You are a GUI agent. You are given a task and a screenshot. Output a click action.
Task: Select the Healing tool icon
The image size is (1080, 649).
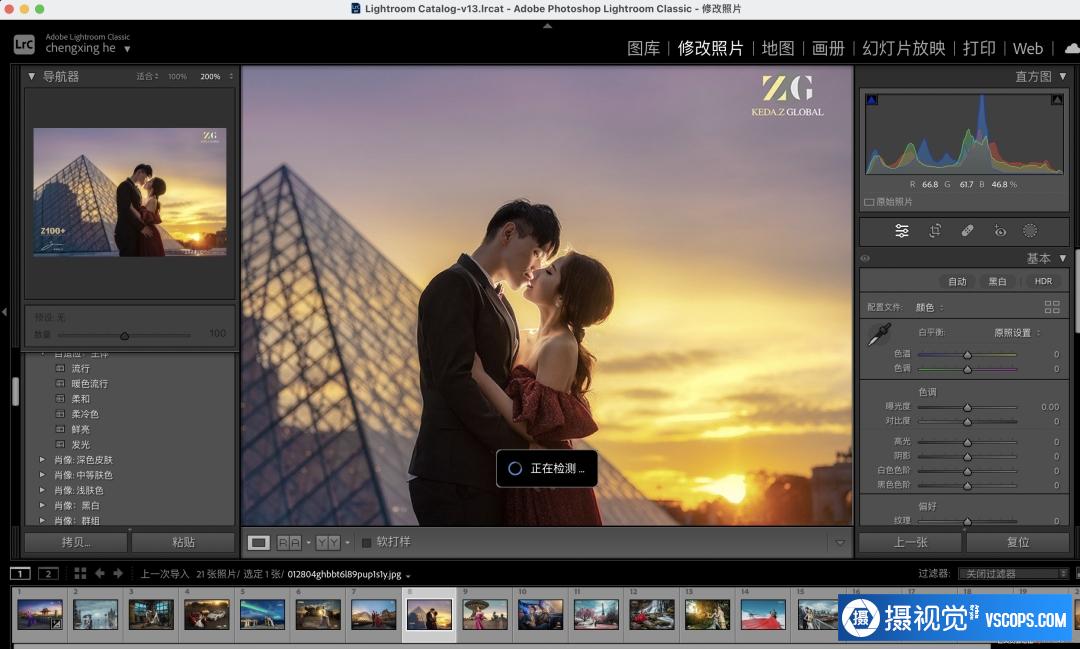(968, 231)
